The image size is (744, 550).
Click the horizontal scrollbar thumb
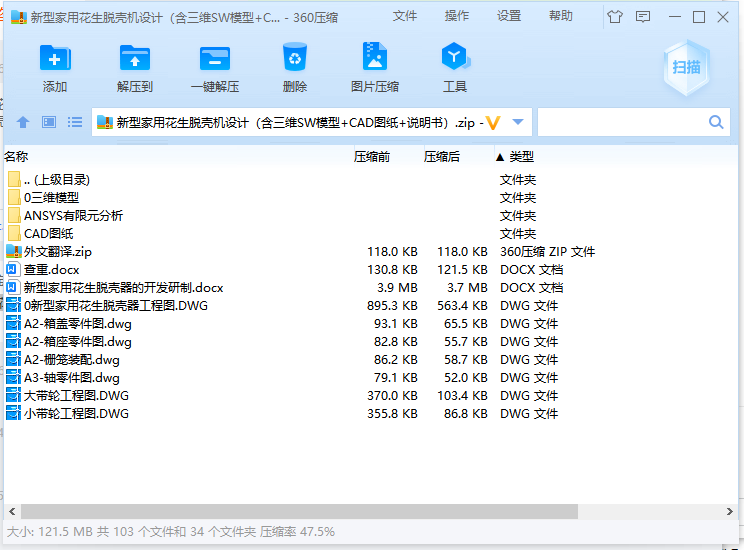pyautogui.click(x=299, y=512)
